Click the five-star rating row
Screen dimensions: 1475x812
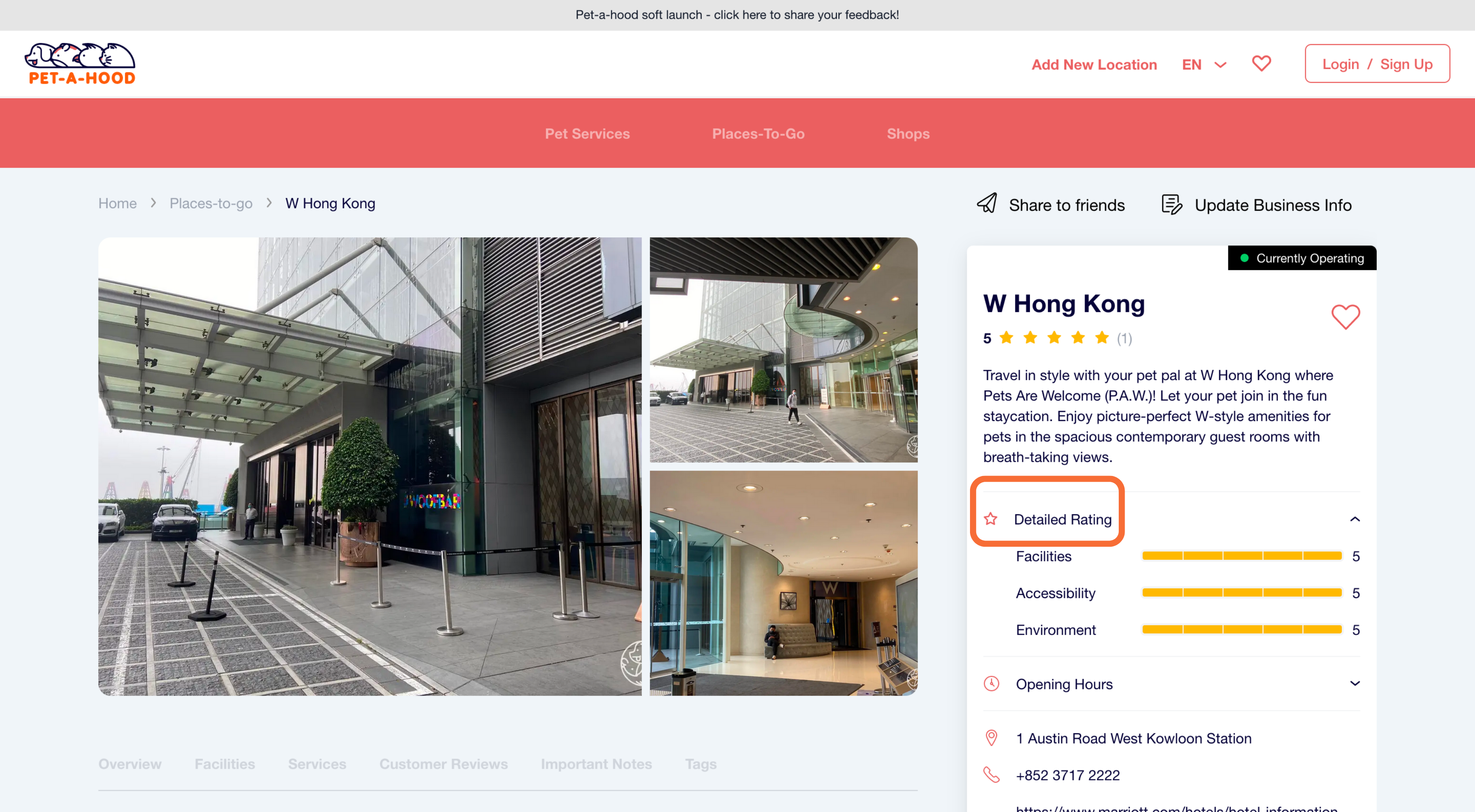point(1054,338)
